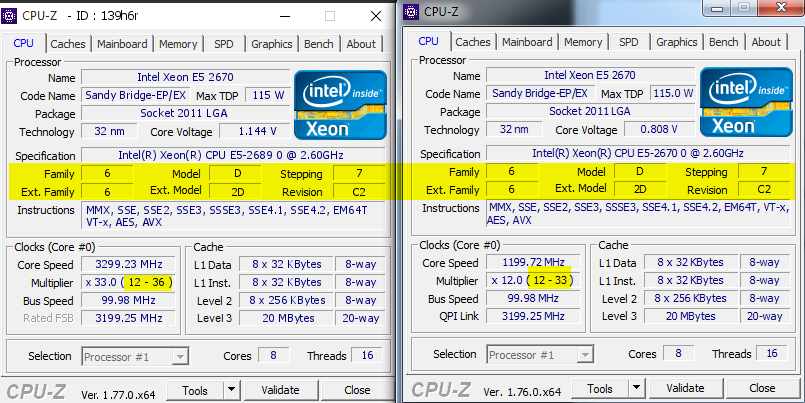The height and width of the screenshot is (403, 805).
Task: Click Name field Intel Xeon E5 2670 in left window
Action: coord(185,78)
